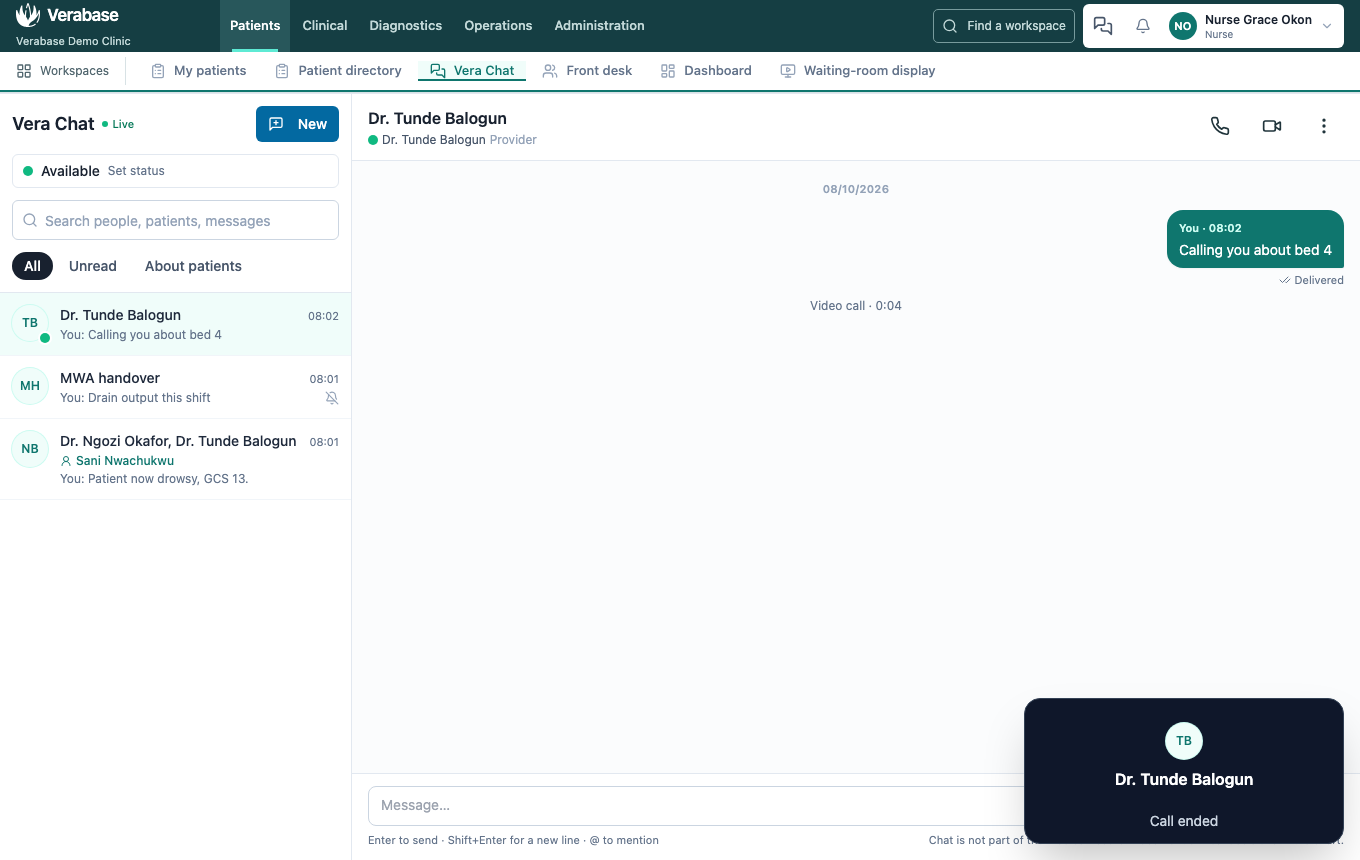Select the Dr. Tunde Balogun conversation row
This screenshot has height=860, width=1360.
pyautogui.click(x=175, y=324)
